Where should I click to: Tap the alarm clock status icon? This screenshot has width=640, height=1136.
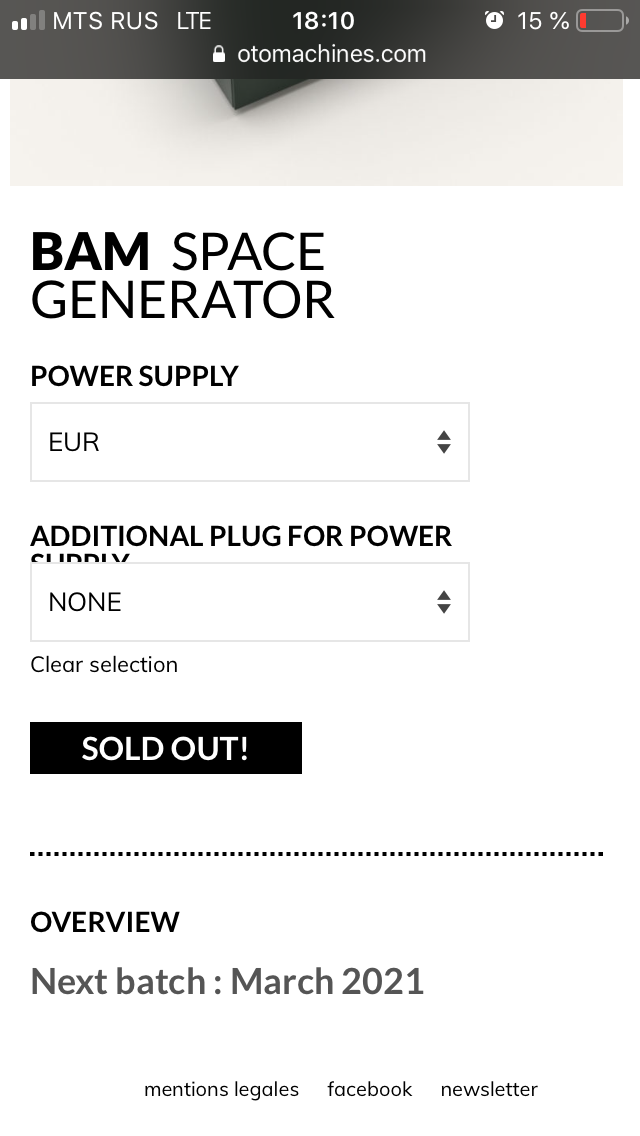tap(494, 20)
